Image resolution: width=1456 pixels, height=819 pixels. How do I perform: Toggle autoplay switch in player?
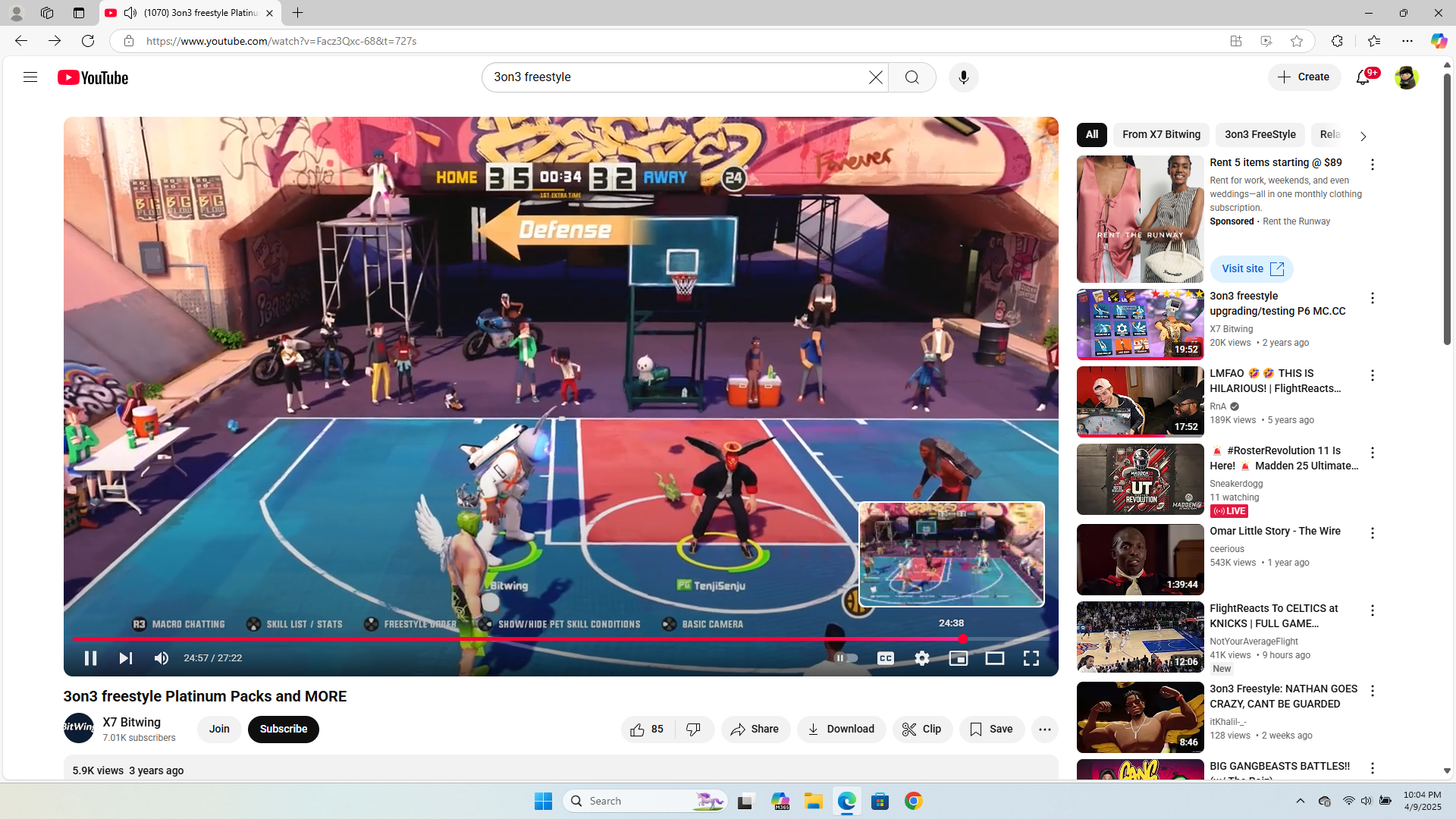point(847,658)
